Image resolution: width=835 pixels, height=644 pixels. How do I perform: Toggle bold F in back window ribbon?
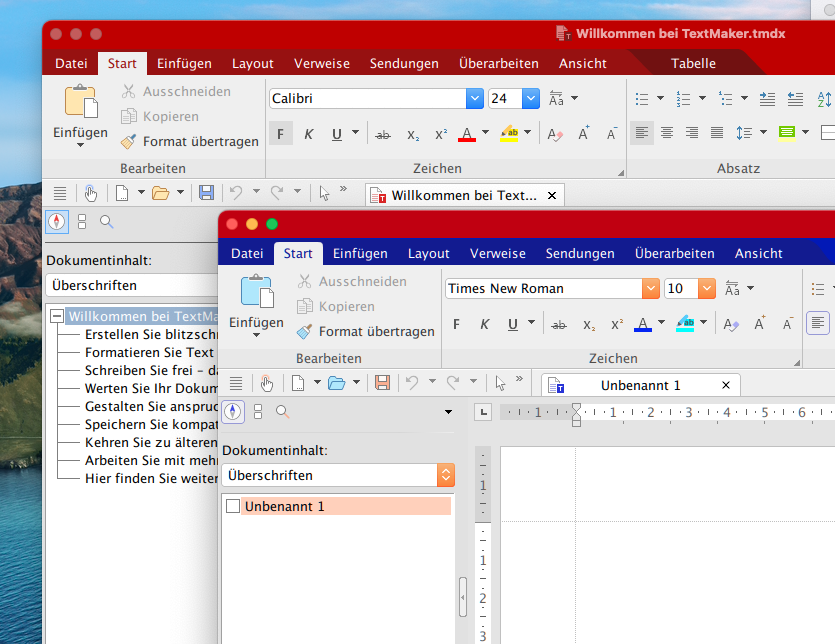[x=280, y=134]
